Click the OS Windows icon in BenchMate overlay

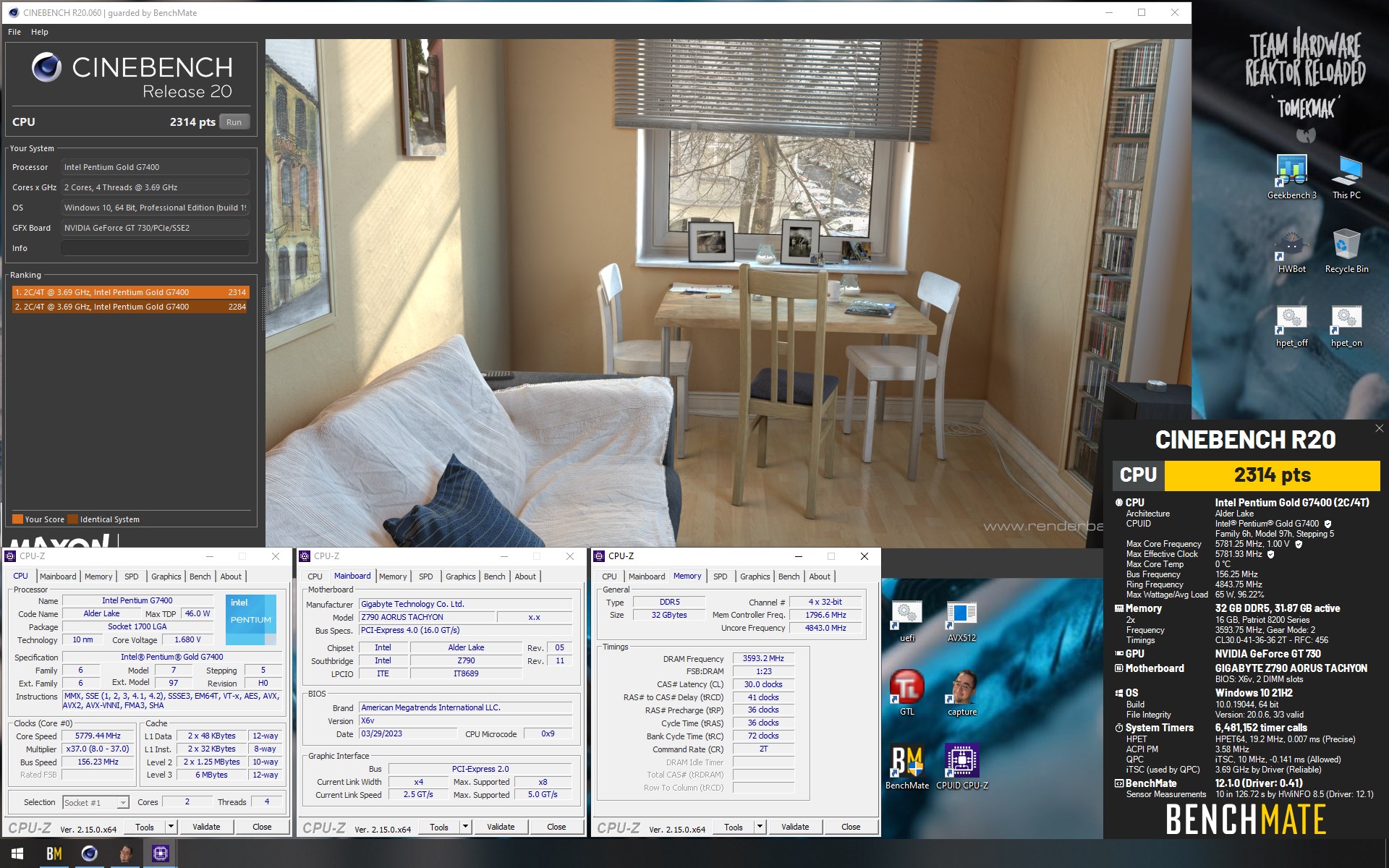[1119, 692]
